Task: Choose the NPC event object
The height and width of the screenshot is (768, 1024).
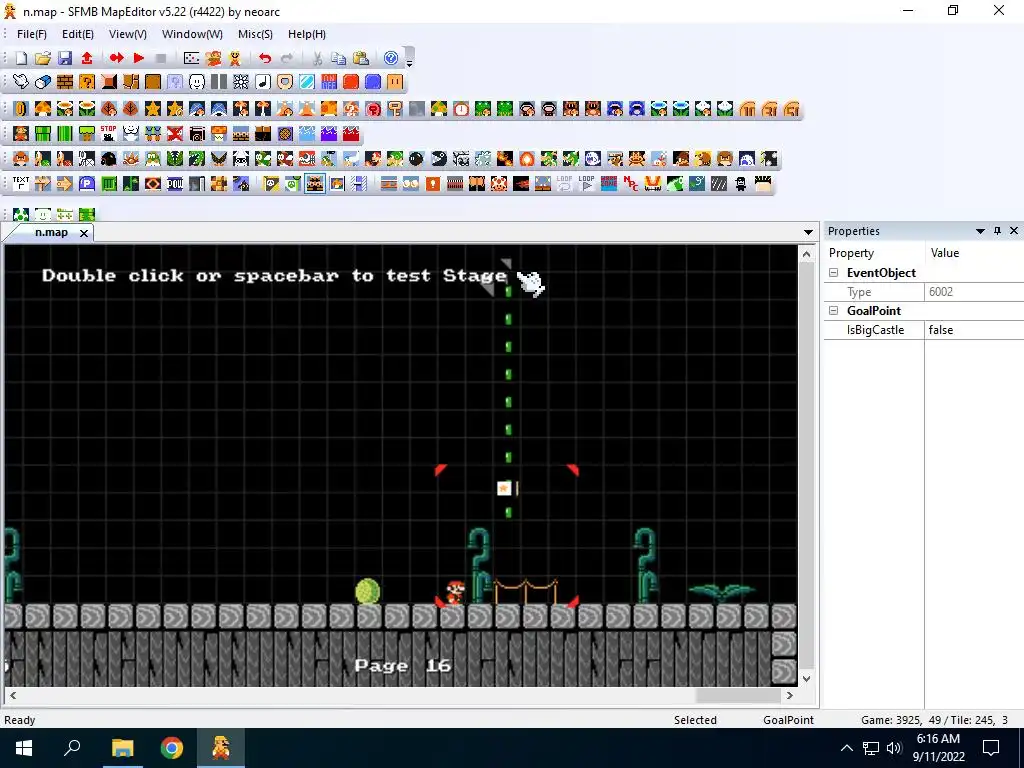Action: pos(631,184)
